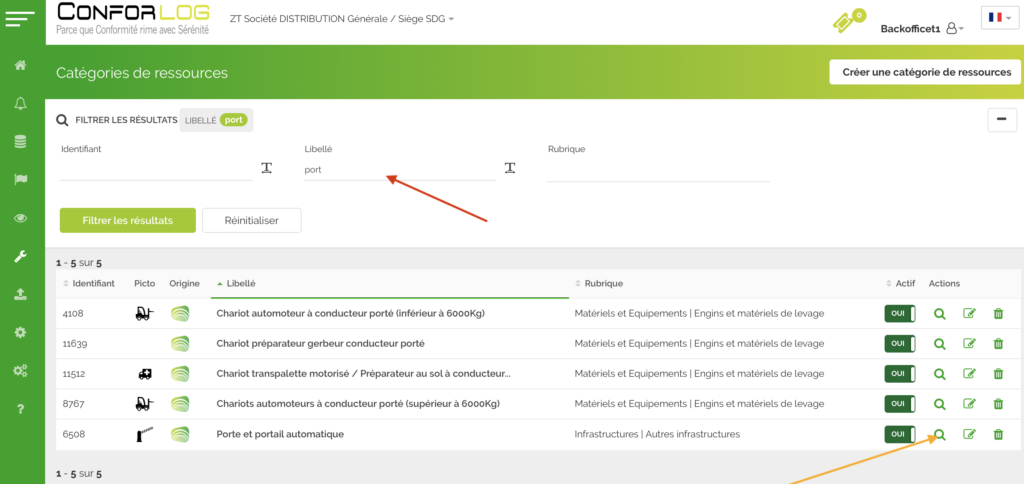View details of Porte et portail automatique

click(x=939, y=434)
